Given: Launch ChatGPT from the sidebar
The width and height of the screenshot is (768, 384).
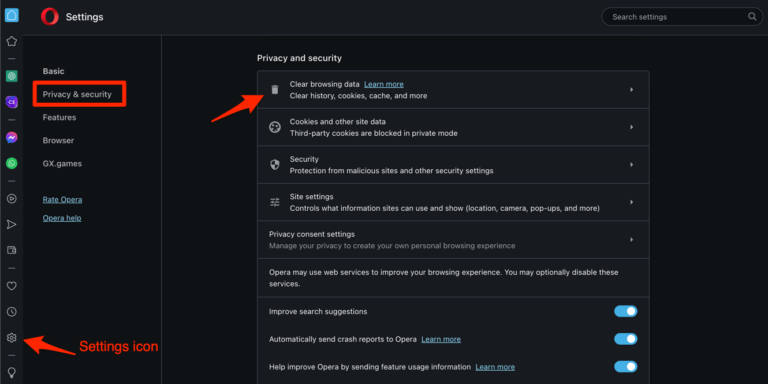Looking at the screenshot, I should (x=12, y=76).
